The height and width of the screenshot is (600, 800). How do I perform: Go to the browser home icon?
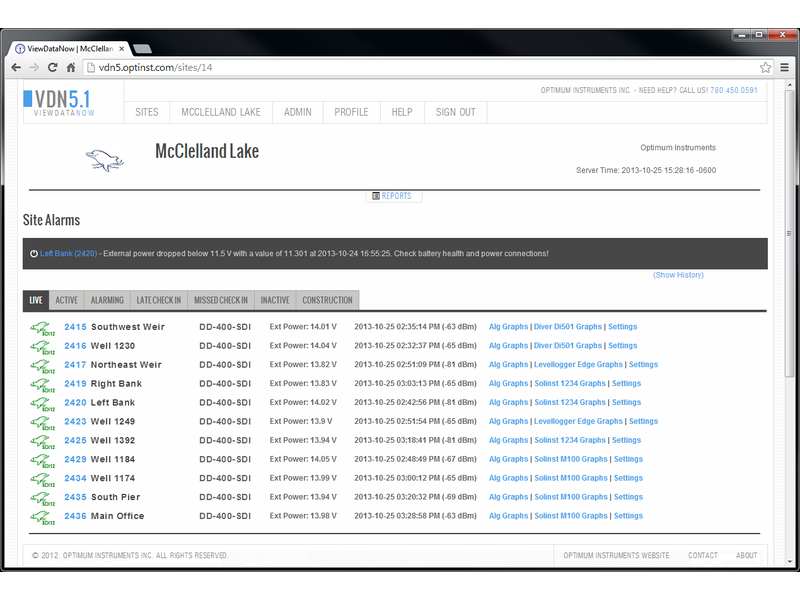click(71, 67)
